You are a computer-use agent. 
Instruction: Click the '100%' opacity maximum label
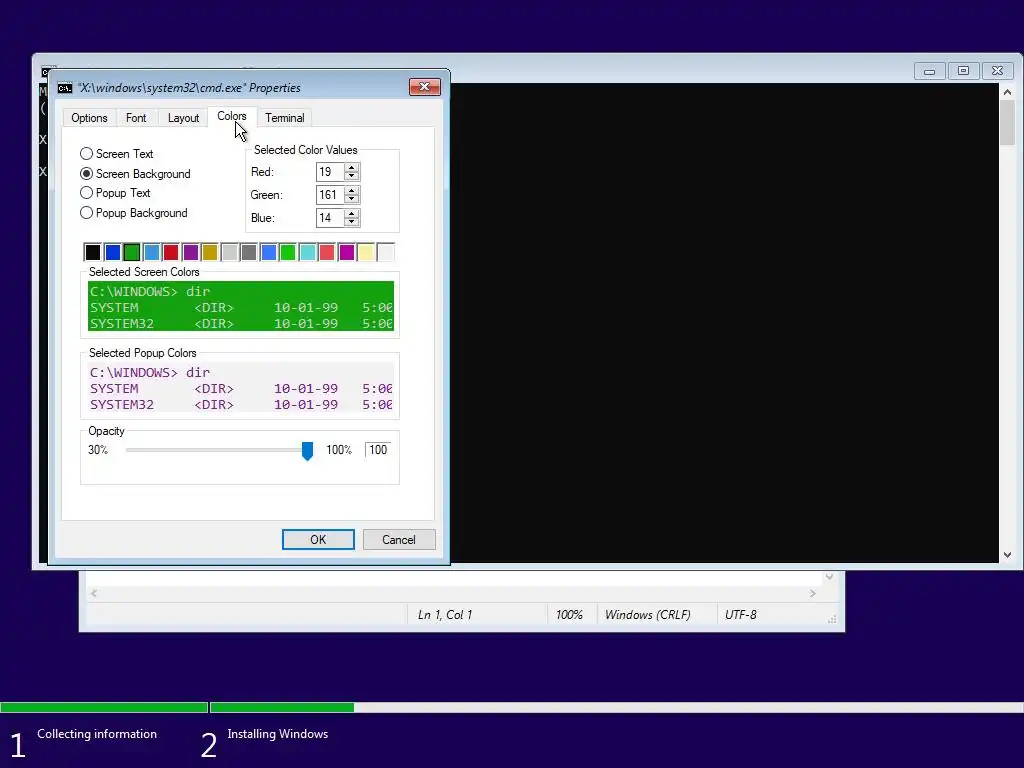tap(338, 450)
